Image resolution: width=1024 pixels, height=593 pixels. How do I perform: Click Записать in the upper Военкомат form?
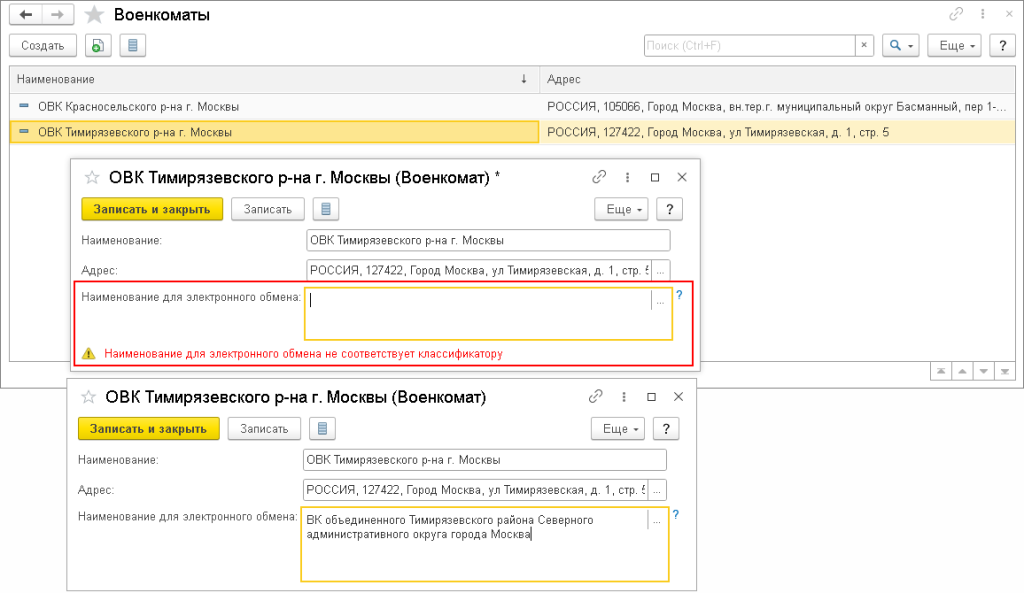click(x=268, y=210)
